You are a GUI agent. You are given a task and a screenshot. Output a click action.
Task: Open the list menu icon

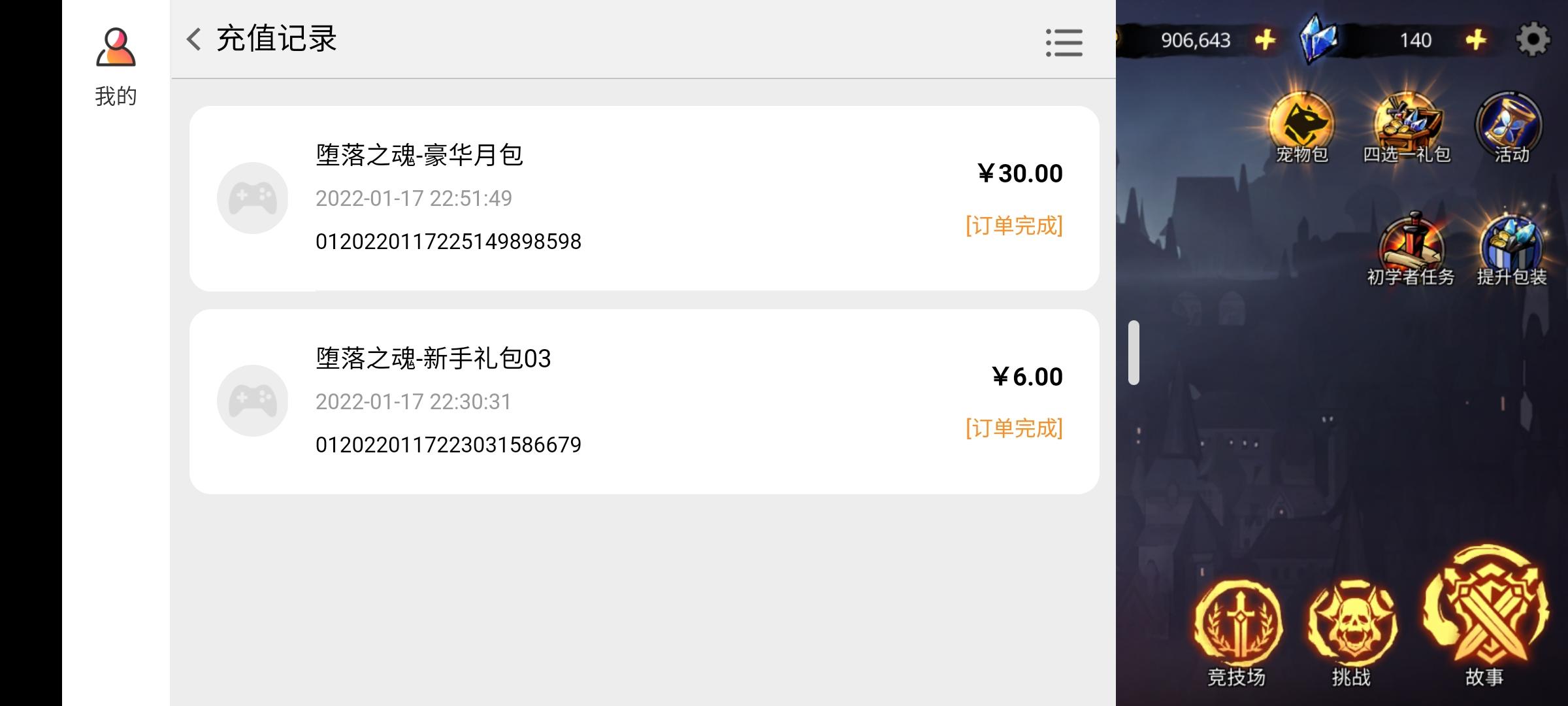(1064, 42)
